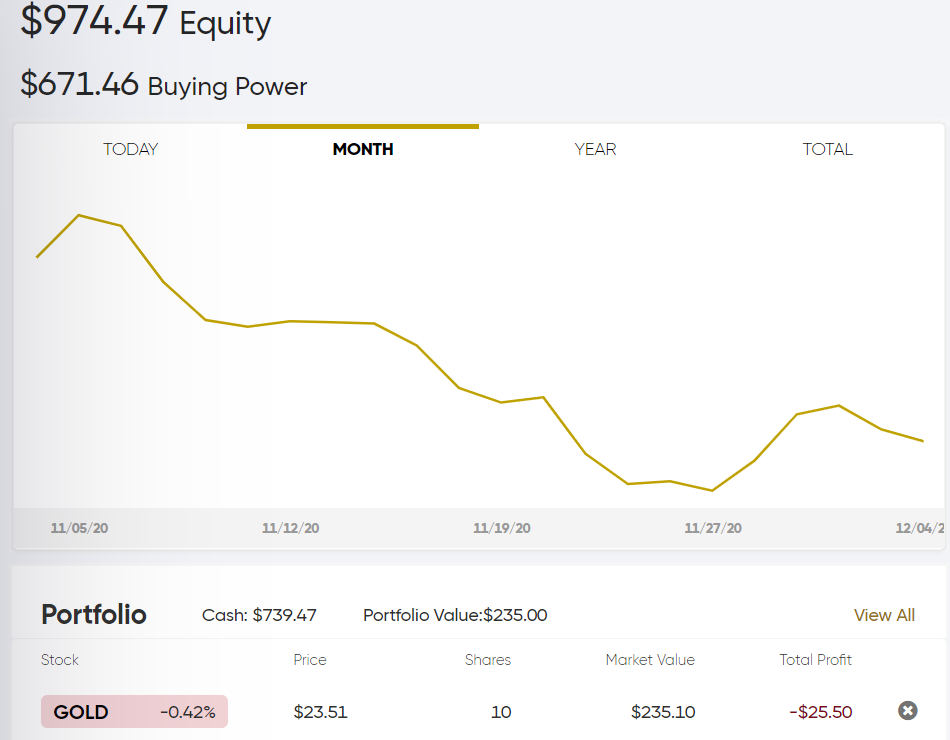The image size is (950, 740).
Task: Click the 11/27/20 date marker
Action: pyautogui.click(x=712, y=528)
